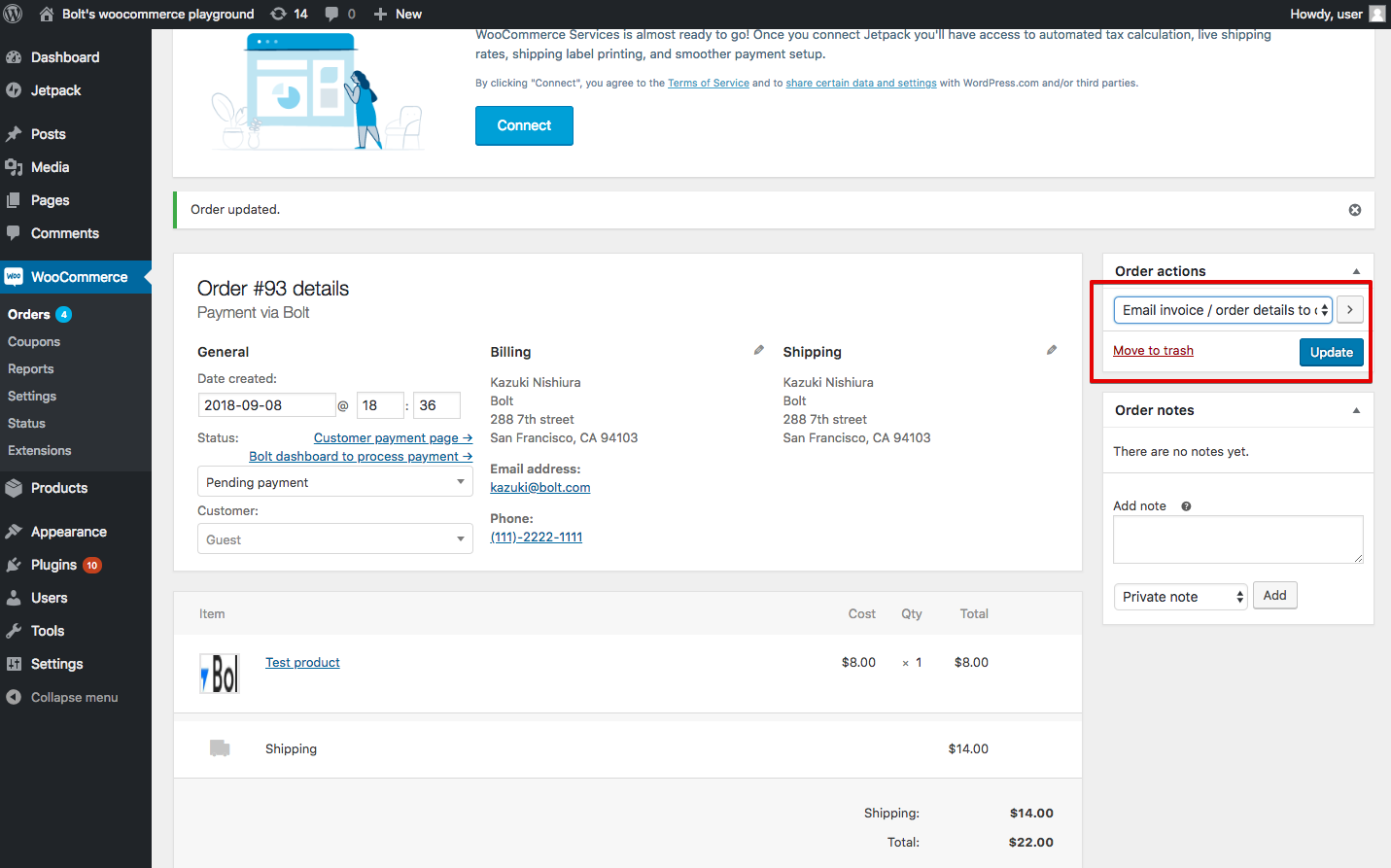Click the Tools wrench icon
Image resolution: width=1391 pixels, height=868 pixels.
tap(14, 631)
